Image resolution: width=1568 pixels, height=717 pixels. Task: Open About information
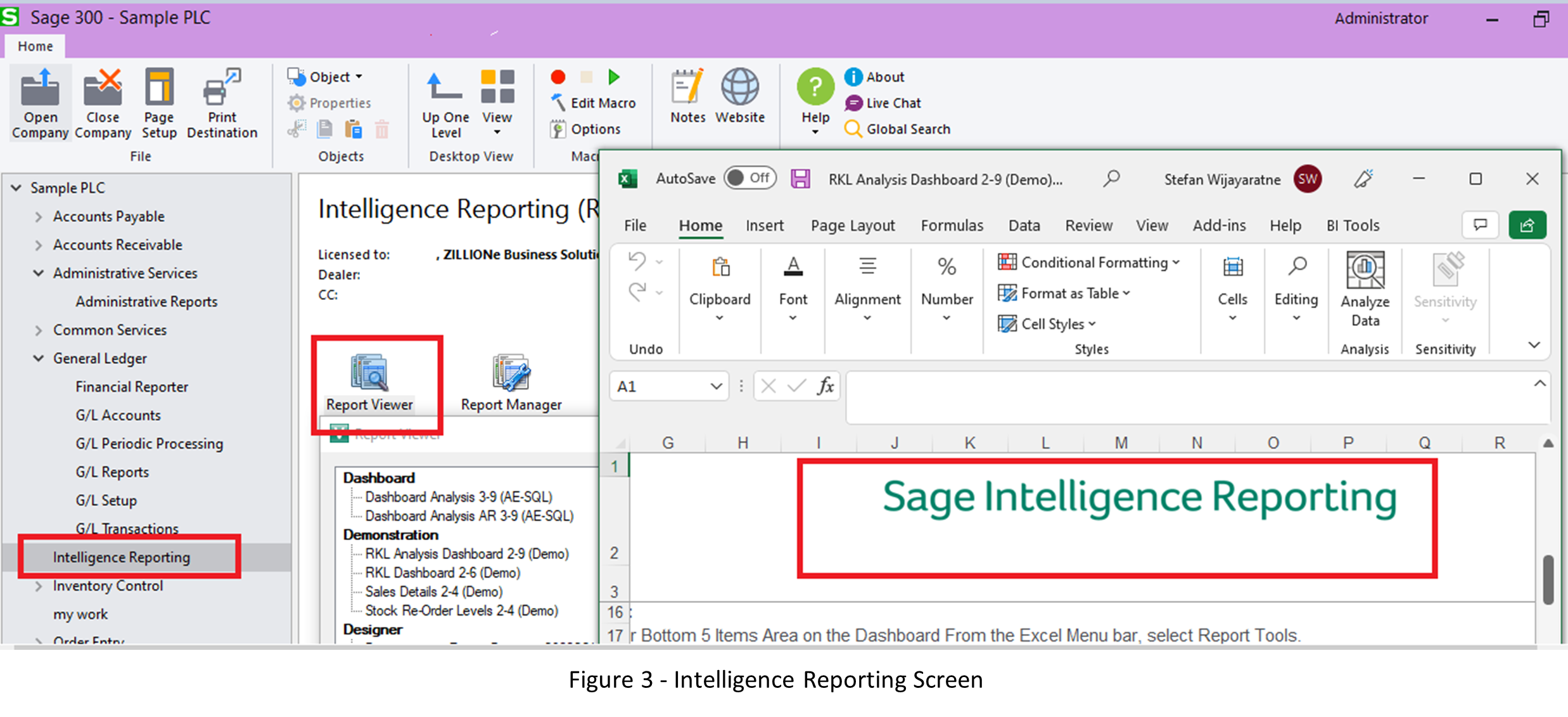click(x=874, y=77)
